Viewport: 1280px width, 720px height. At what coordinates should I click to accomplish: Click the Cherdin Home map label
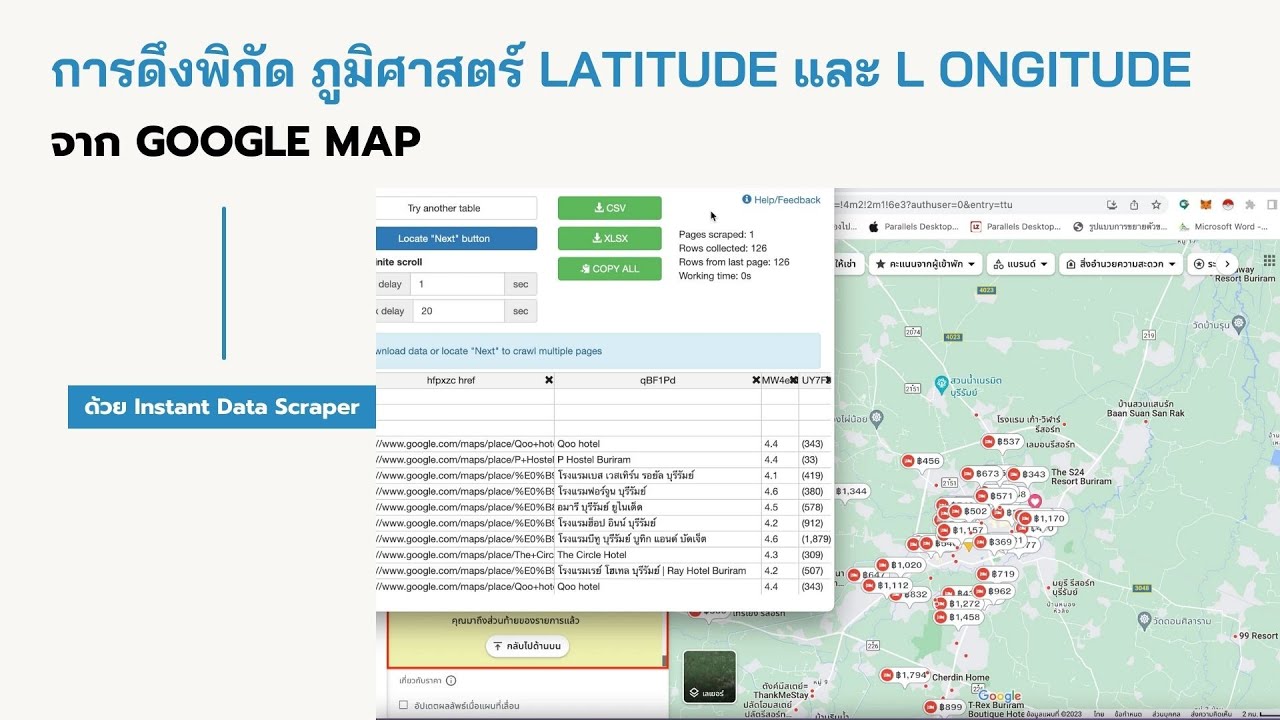point(963,677)
